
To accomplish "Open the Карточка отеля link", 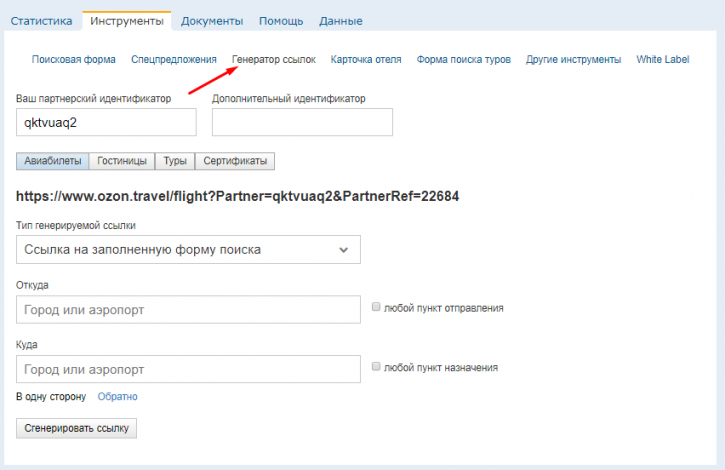I will [366, 59].
